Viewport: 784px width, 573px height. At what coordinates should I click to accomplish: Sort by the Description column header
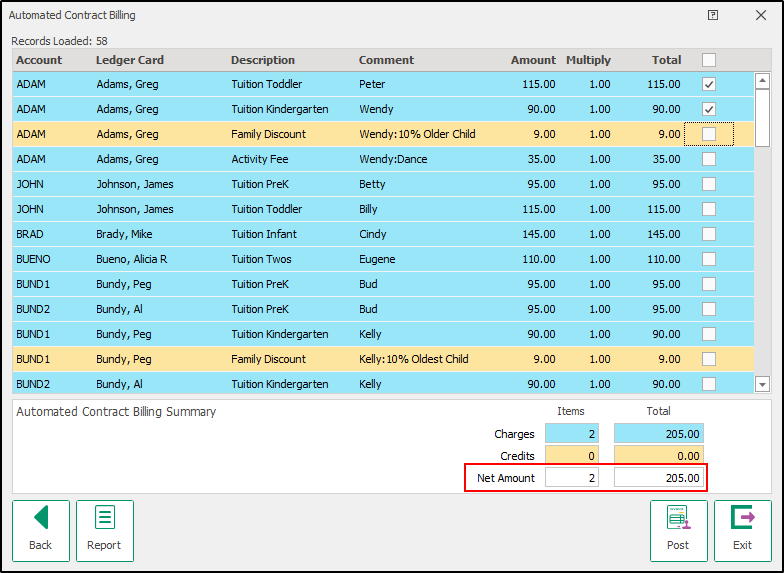263,60
